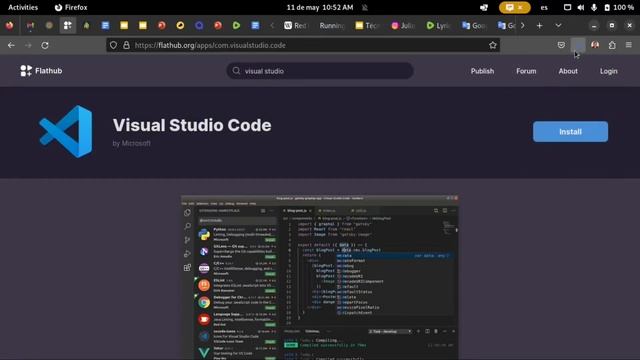The image size is (640, 360).
Task: Open the Forum link
Action: pos(526,71)
